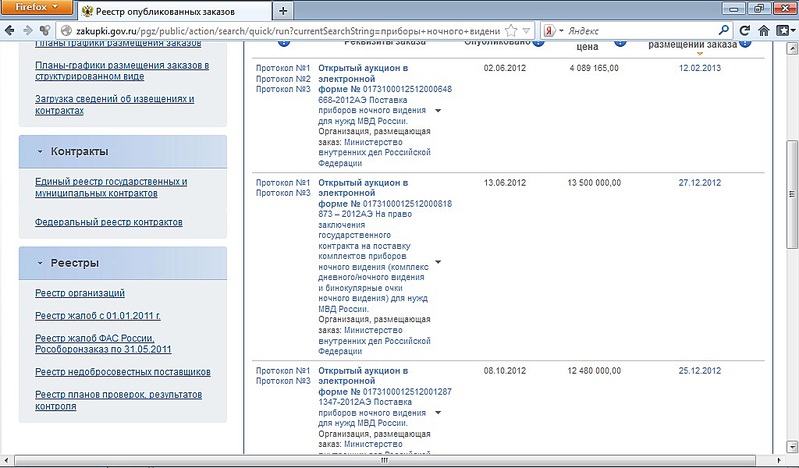The width and height of the screenshot is (799, 468).
Task: Click the horizontal scrollbar thumb
Action: click(x=385, y=460)
